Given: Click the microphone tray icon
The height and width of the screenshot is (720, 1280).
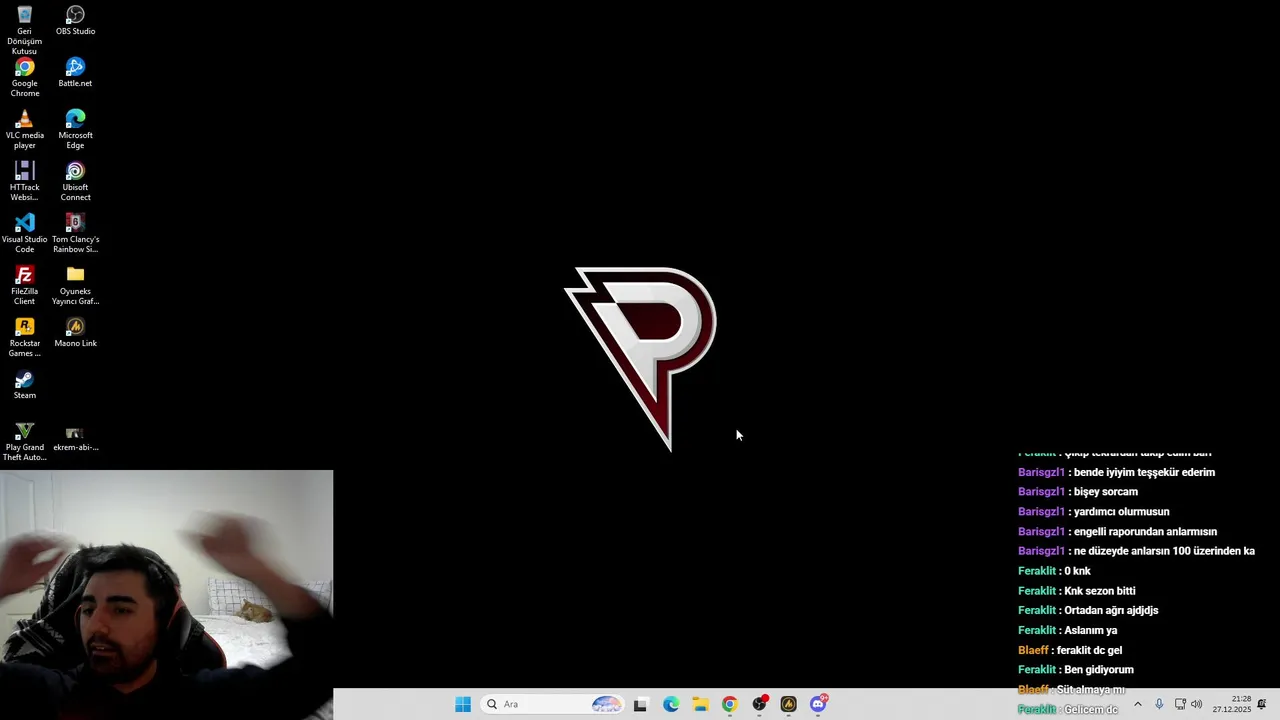Looking at the screenshot, I should 1159,704.
